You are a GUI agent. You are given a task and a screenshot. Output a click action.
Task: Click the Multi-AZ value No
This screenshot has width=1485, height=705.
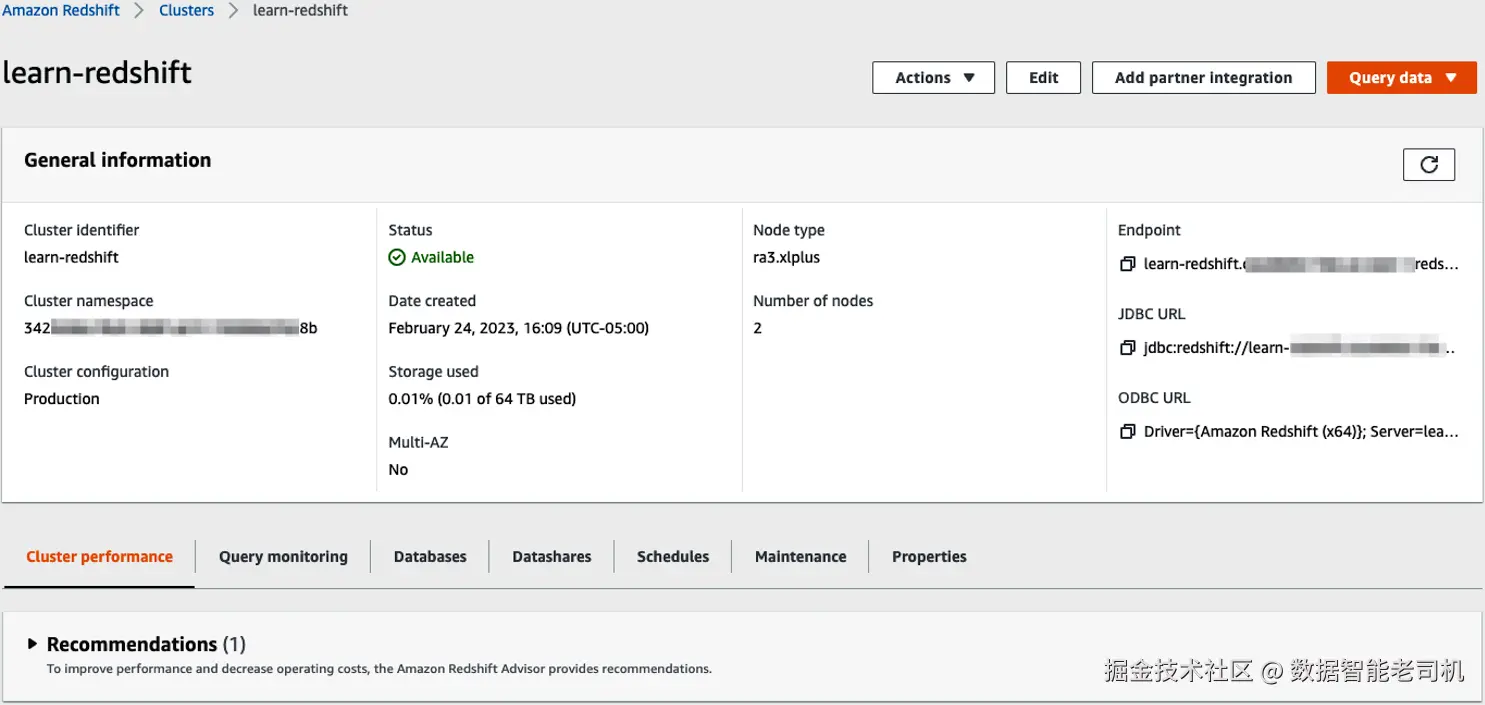398,470
